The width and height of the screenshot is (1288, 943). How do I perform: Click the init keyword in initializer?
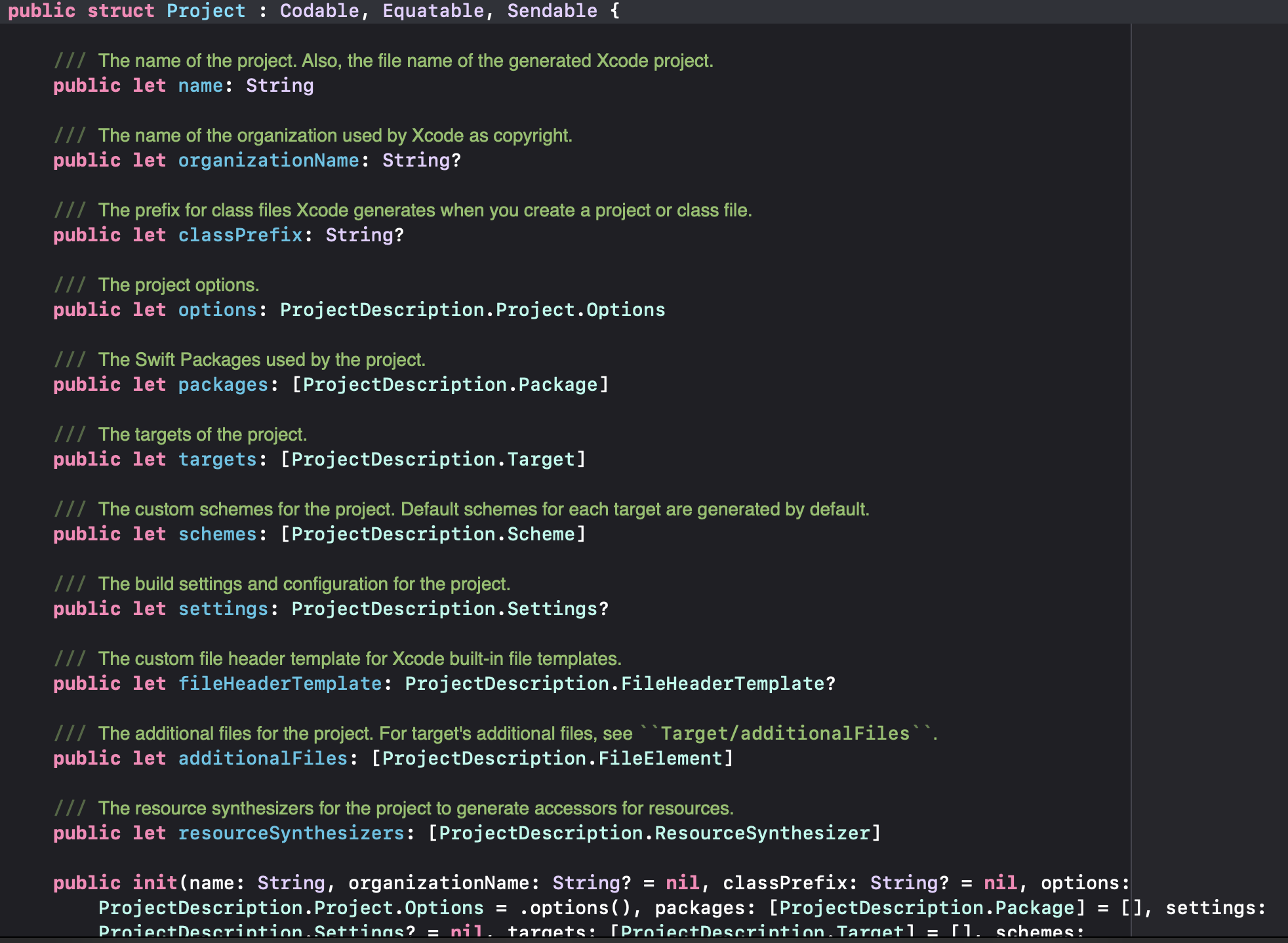(155, 883)
